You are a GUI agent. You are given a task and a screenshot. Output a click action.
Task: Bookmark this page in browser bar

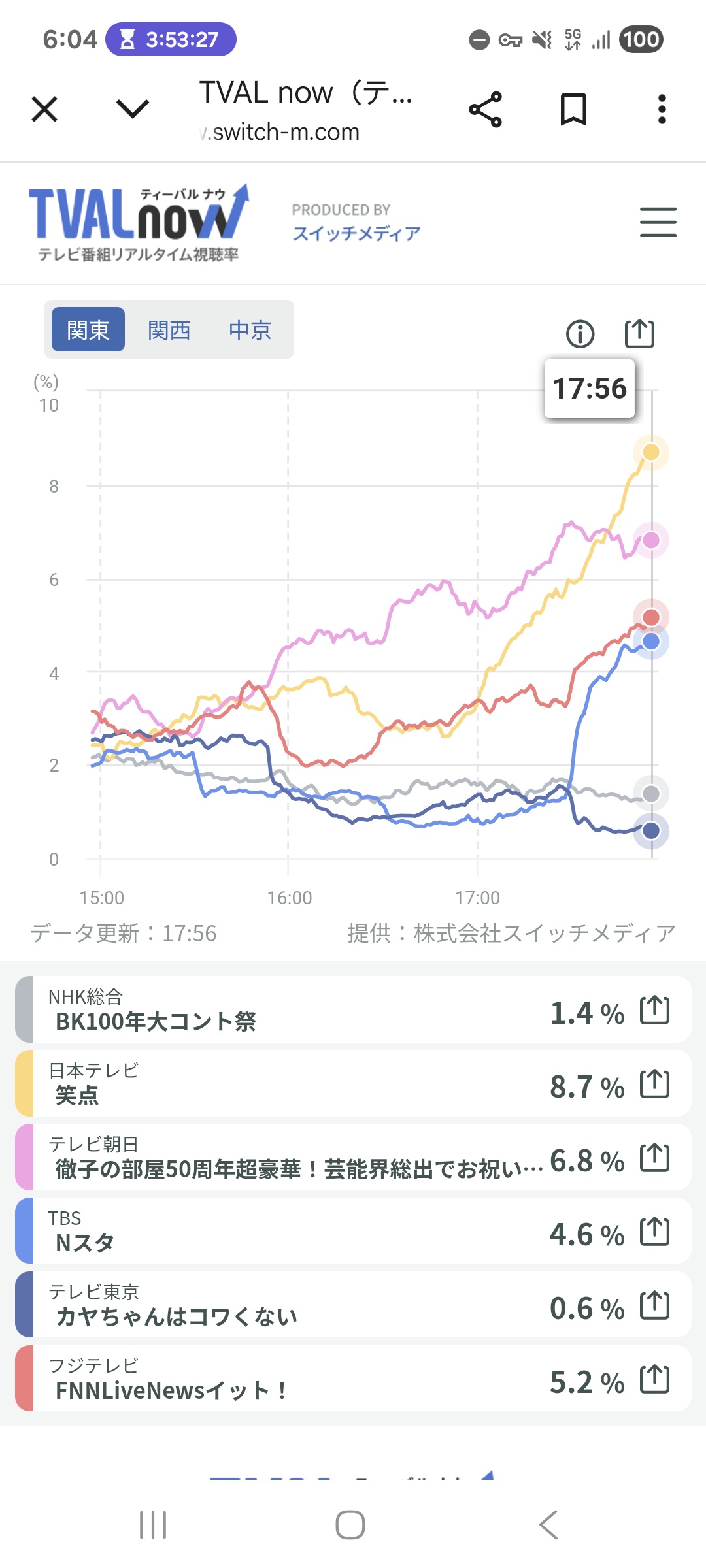[x=573, y=109]
